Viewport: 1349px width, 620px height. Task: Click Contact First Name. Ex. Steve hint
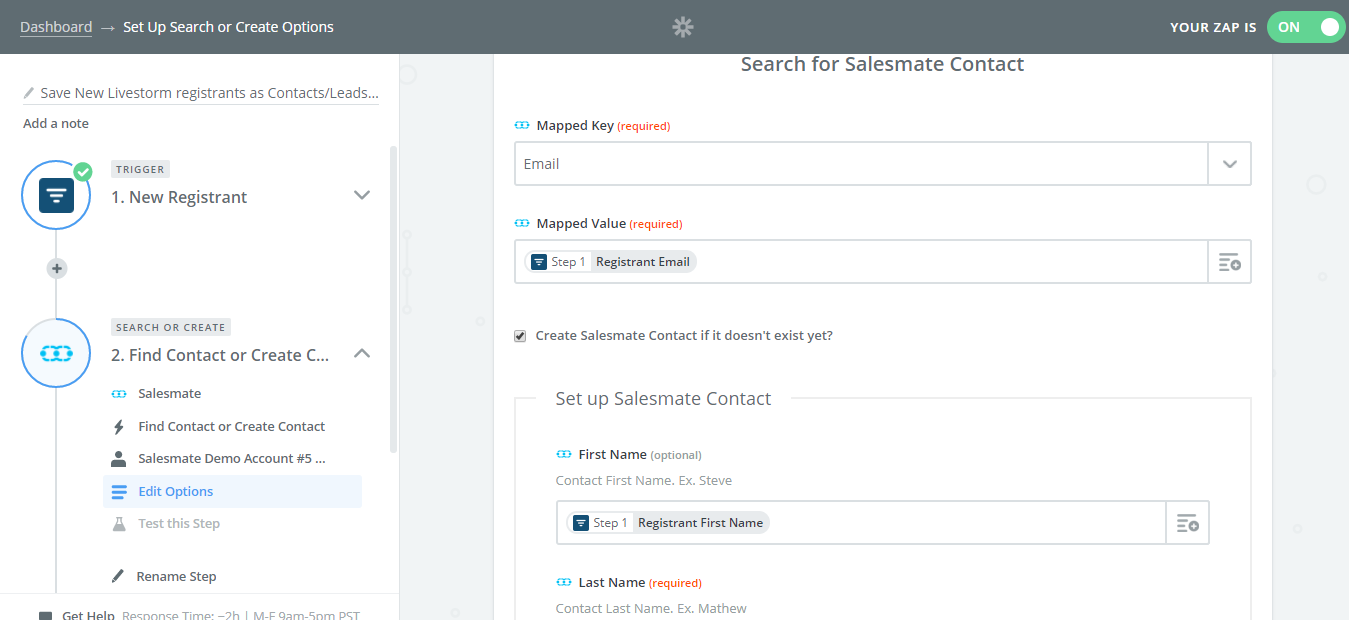tap(644, 480)
